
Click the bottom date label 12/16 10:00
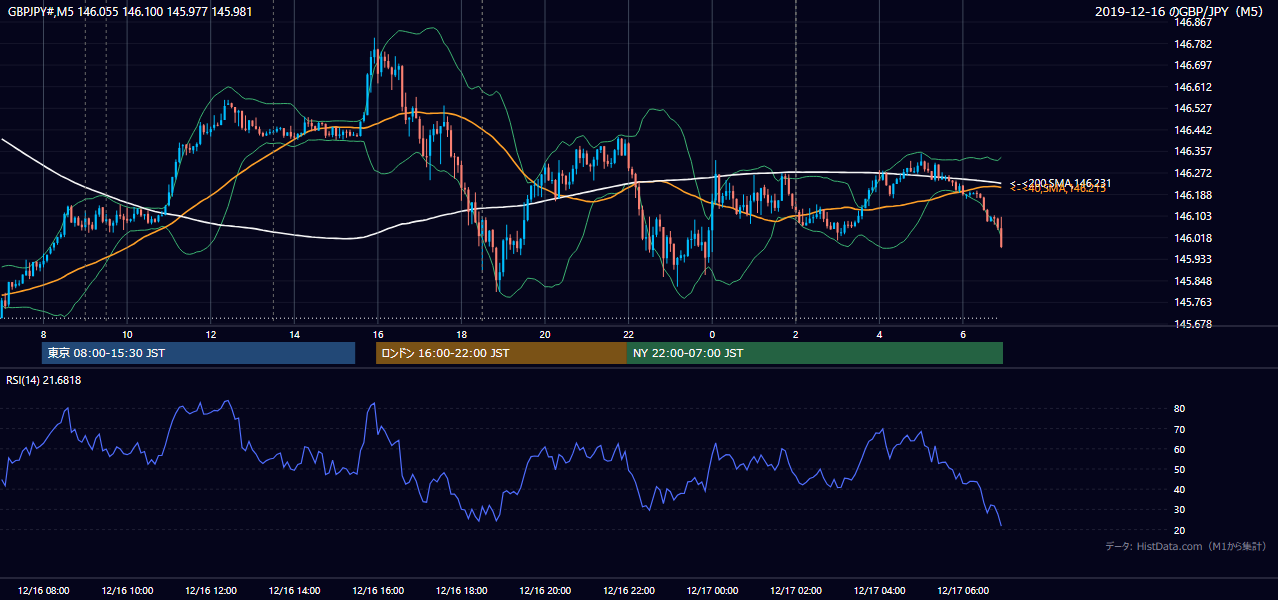pos(127,591)
